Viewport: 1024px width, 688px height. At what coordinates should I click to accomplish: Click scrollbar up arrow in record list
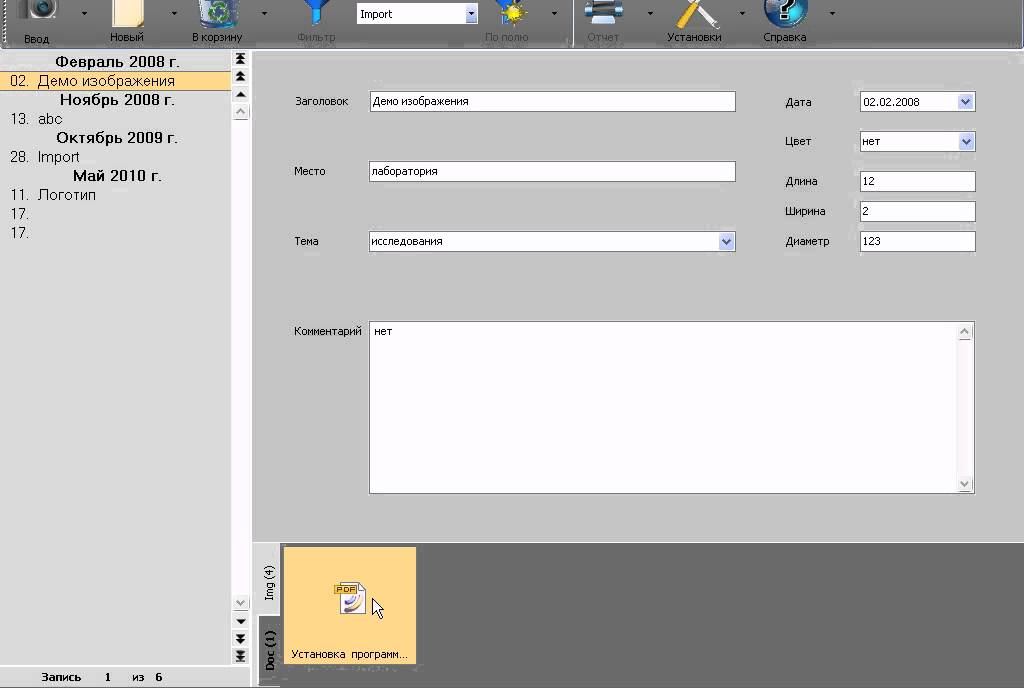click(240, 112)
